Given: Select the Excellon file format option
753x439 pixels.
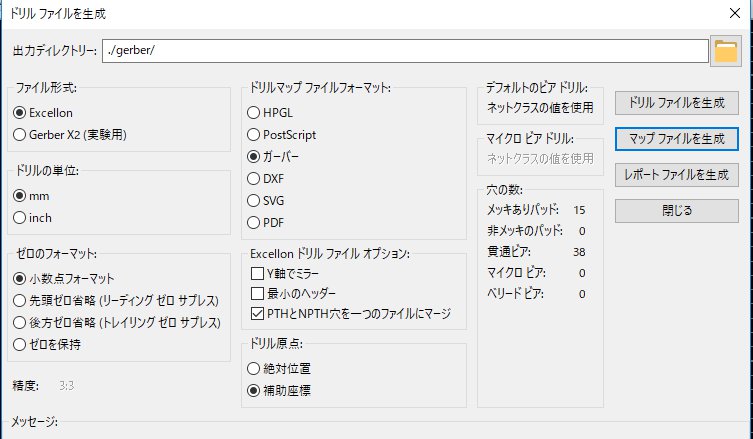Looking at the screenshot, I should pyautogui.click(x=20, y=113).
